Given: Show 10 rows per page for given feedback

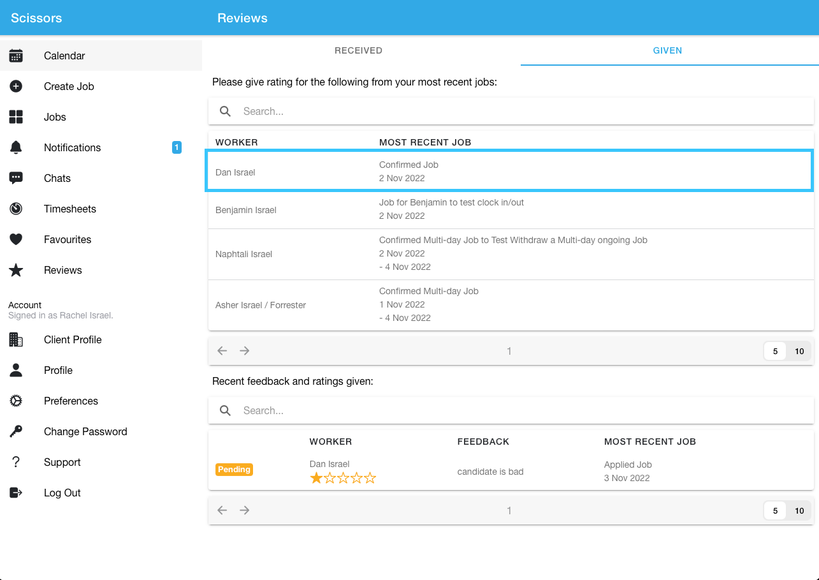Looking at the screenshot, I should (x=799, y=511).
